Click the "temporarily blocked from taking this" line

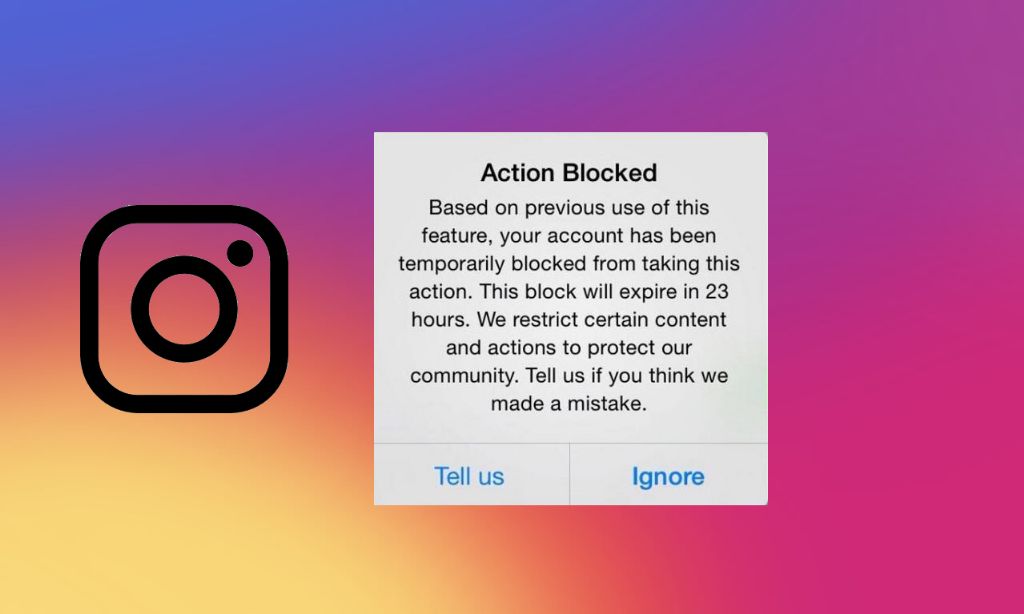click(x=569, y=263)
